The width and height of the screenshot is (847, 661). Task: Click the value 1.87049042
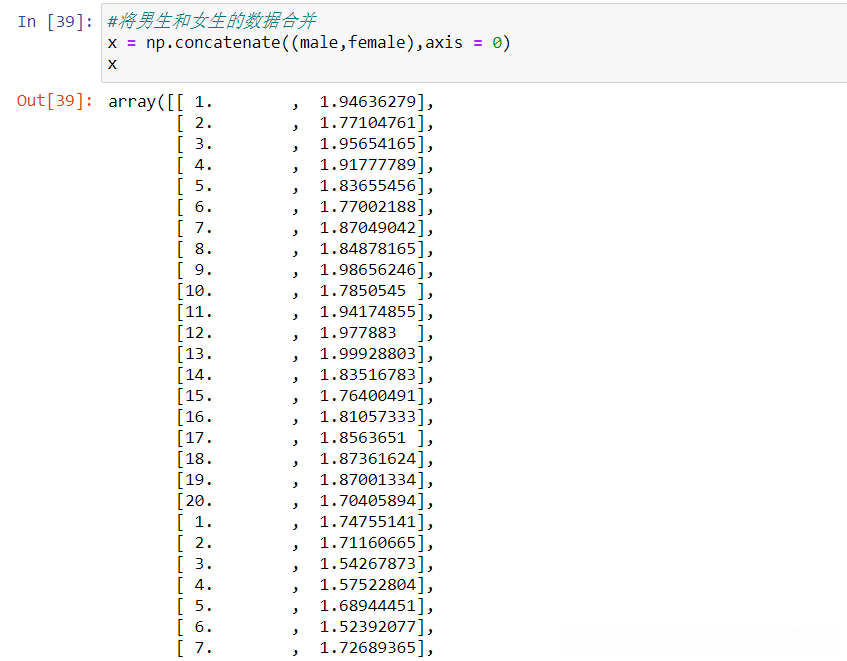pyautogui.click(x=368, y=228)
